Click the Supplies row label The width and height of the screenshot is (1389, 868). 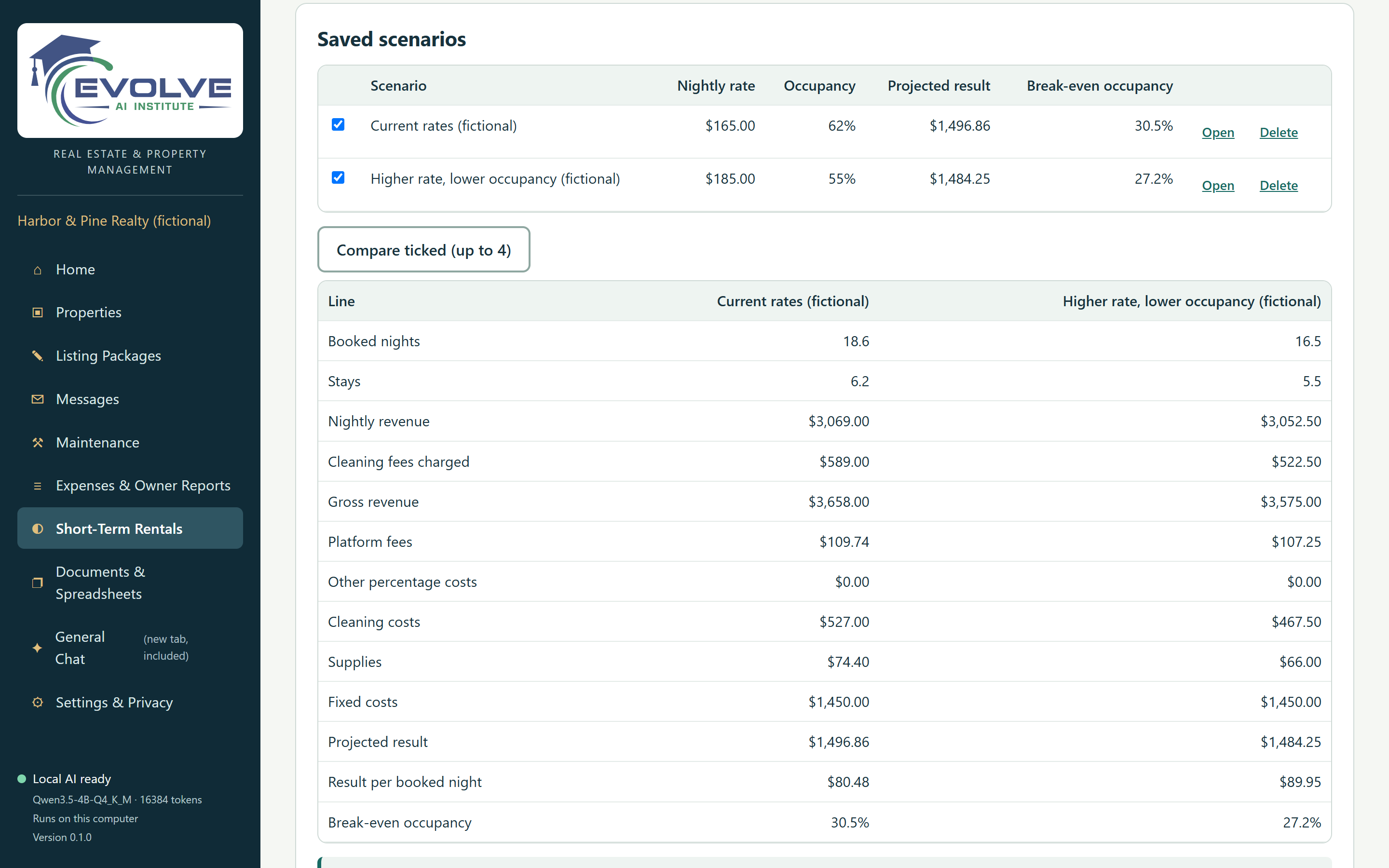(x=354, y=663)
